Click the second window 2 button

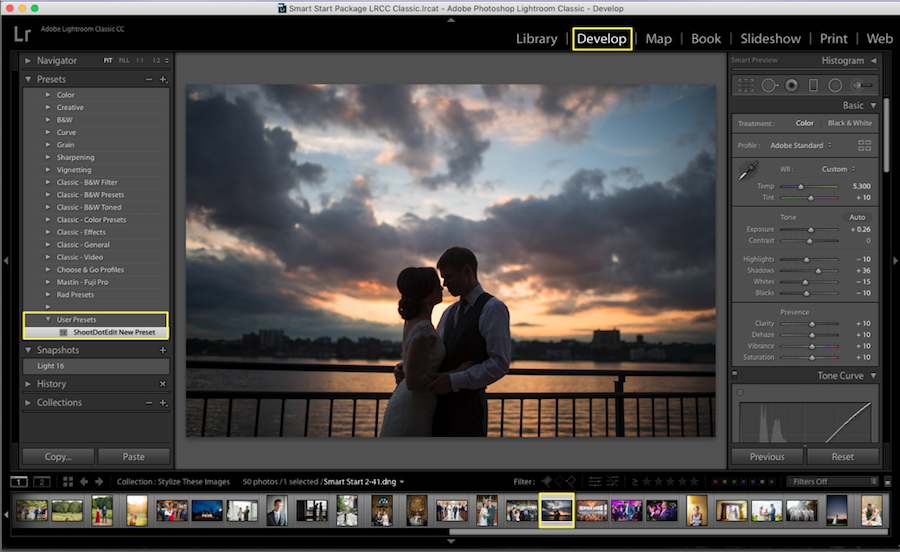tap(42, 482)
